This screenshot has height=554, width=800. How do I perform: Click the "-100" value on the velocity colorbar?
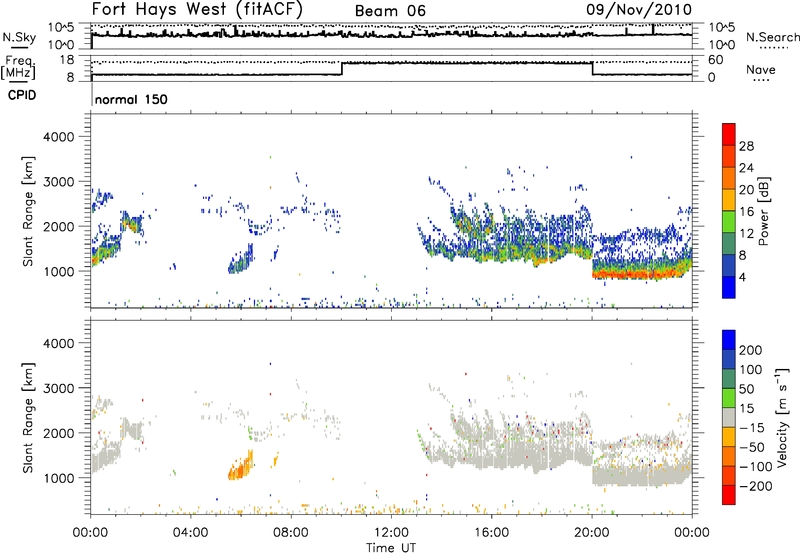pyautogui.click(x=756, y=467)
